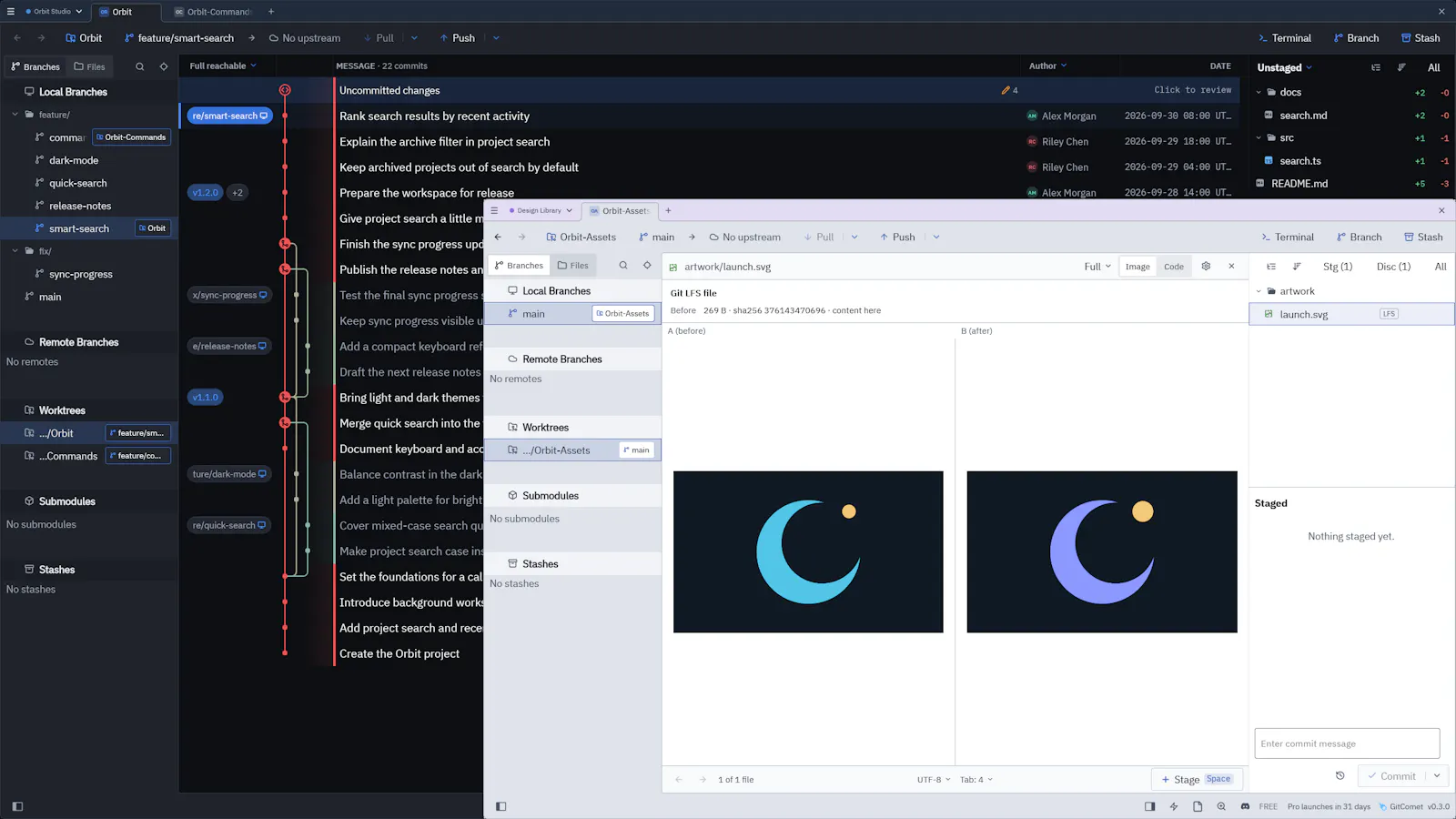Screen dimensions: 1456x819
Task: Click into the commit message field
Action: point(1347,743)
